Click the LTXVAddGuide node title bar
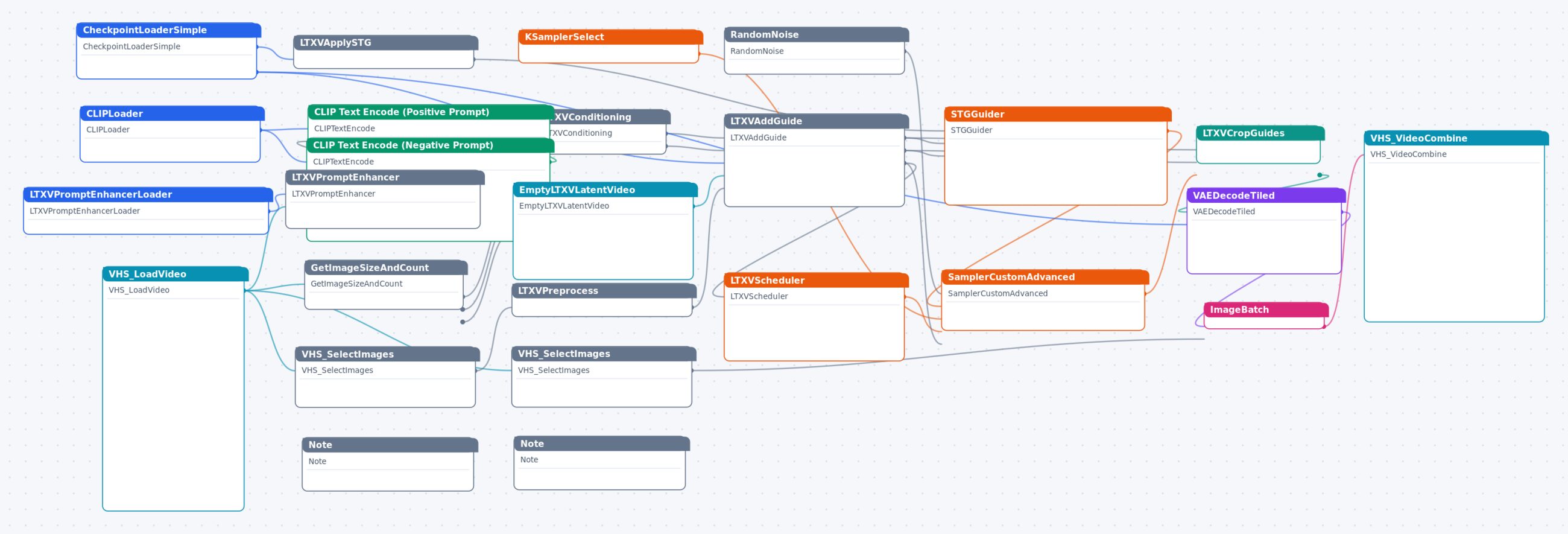The image size is (1568, 534). tap(816, 121)
